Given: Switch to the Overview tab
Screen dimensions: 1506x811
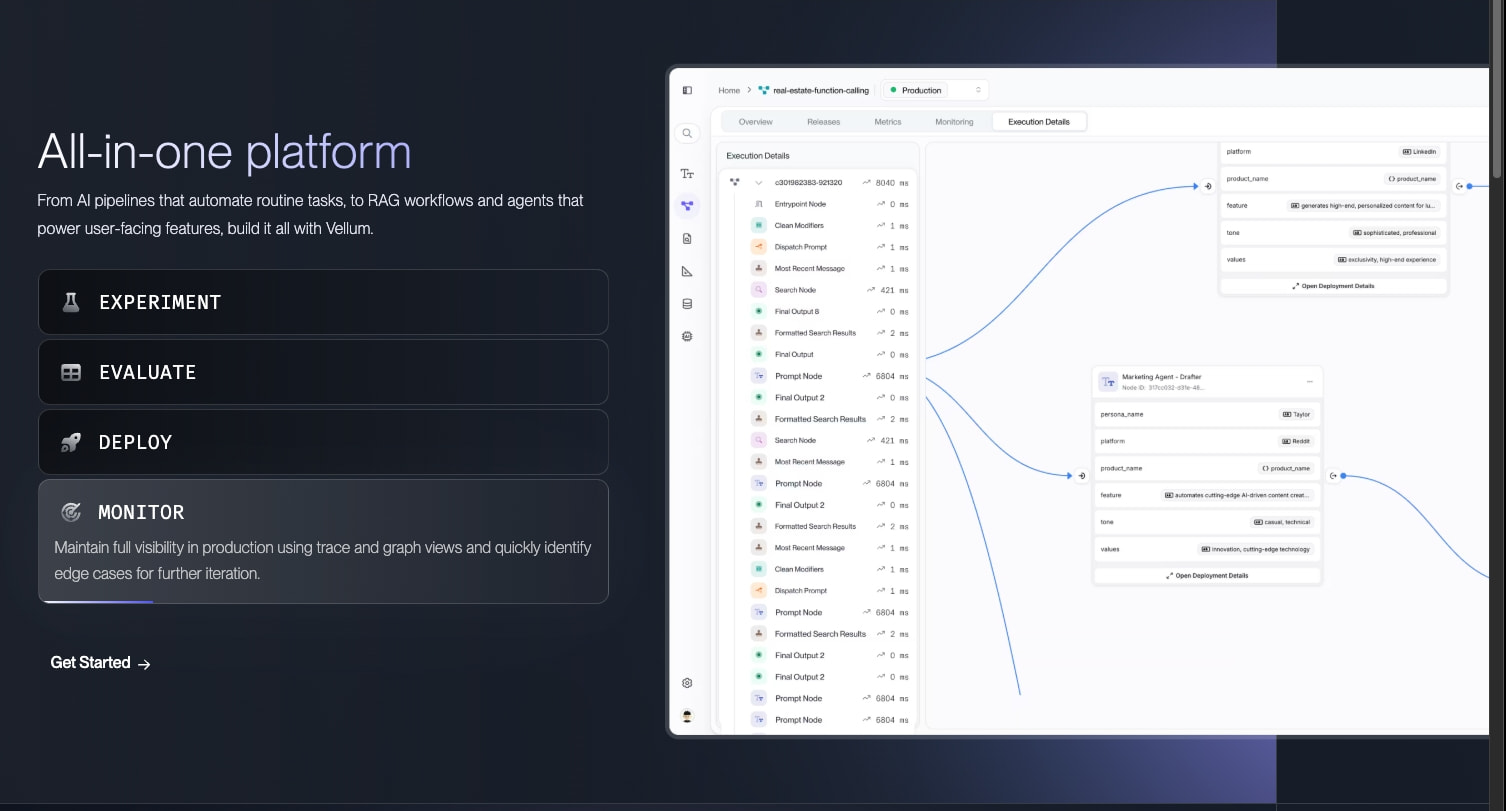Looking at the screenshot, I should pyautogui.click(x=755, y=122).
